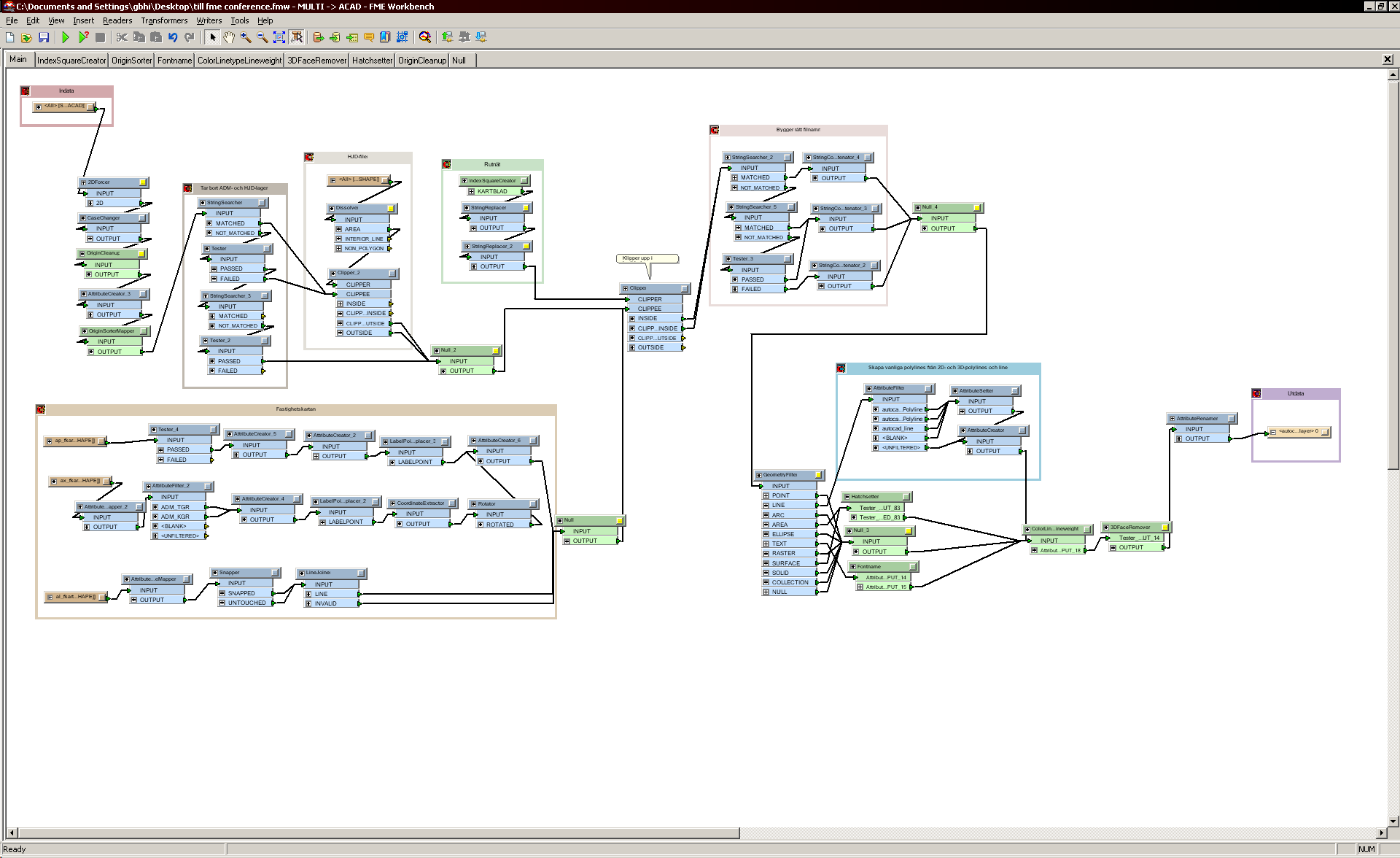Screen dimensions: 1400x858
Task: Toggle collapse dot on Clipper_2 header
Action: [333, 274]
